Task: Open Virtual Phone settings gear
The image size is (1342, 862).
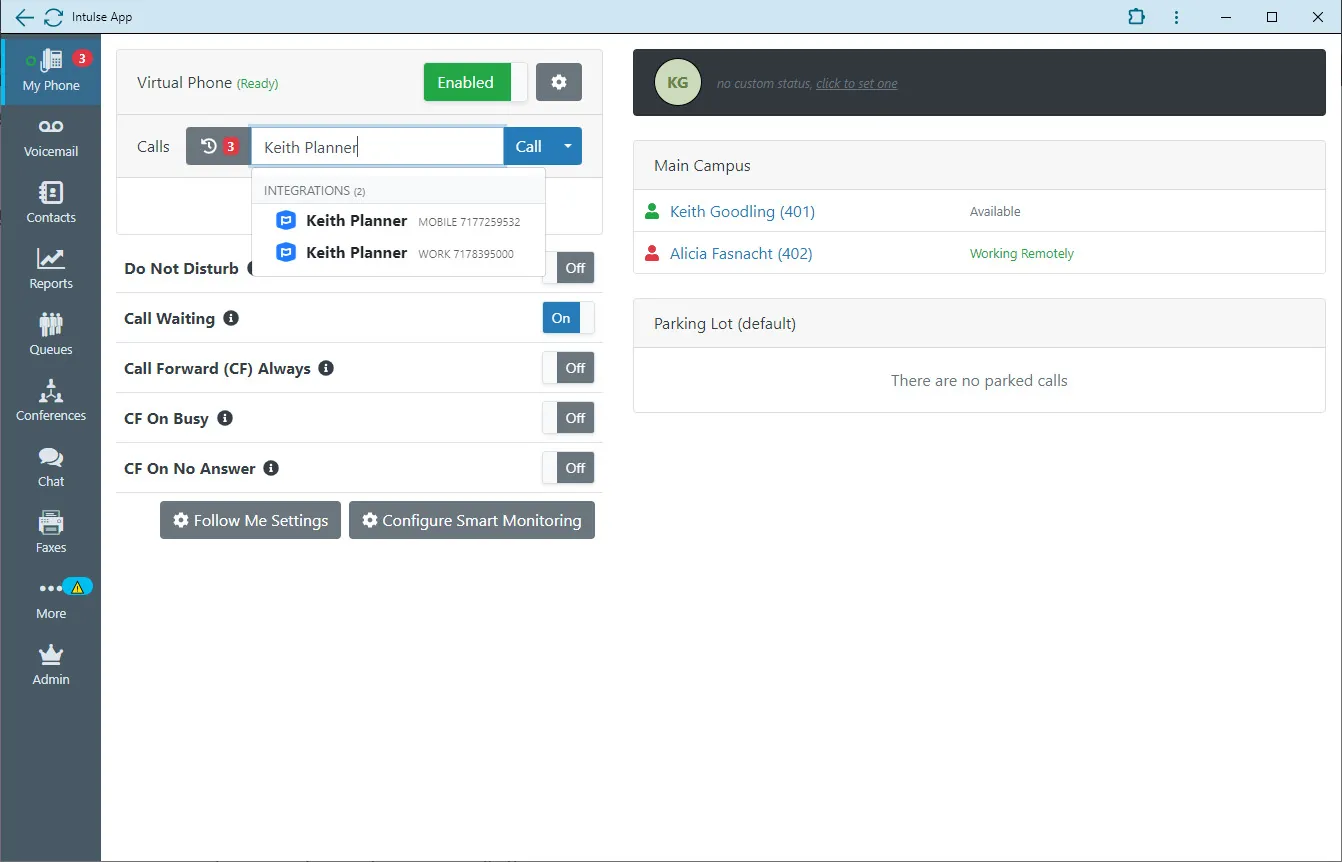Action: pos(559,82)
